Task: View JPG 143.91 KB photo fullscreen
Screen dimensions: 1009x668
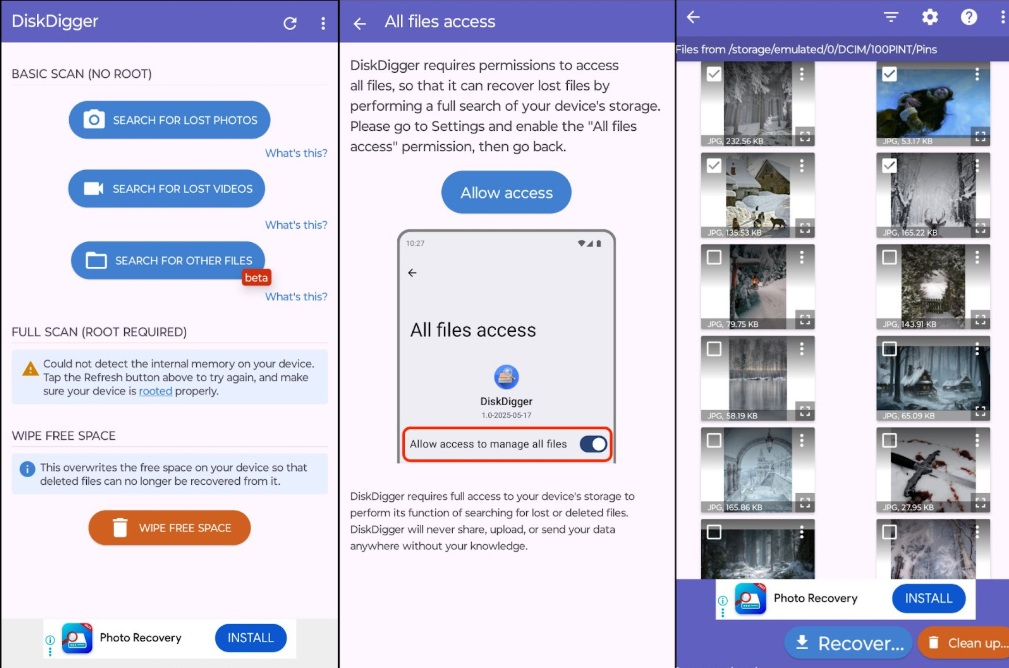Action: click(980, 319)
